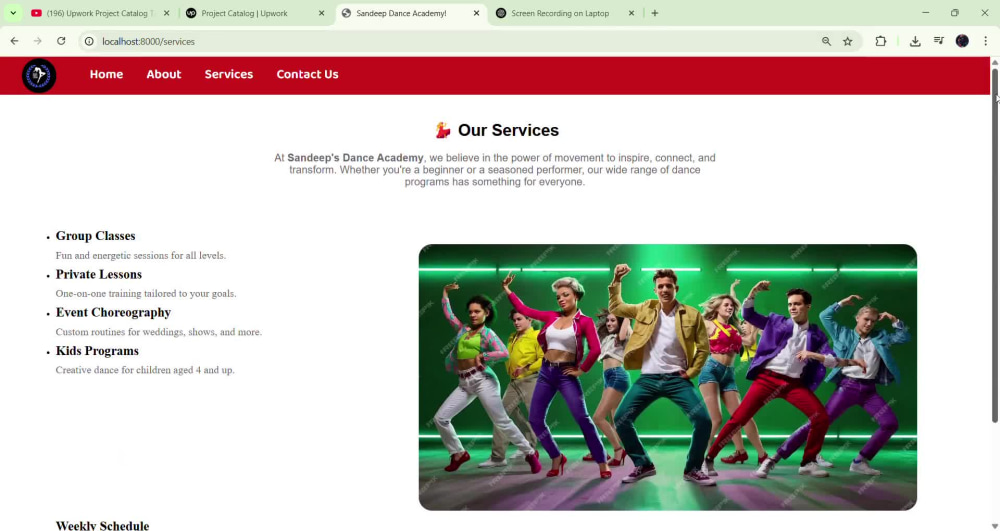View site information icon in address bar
1000x531 pixels.
click(x=89, y=41)
